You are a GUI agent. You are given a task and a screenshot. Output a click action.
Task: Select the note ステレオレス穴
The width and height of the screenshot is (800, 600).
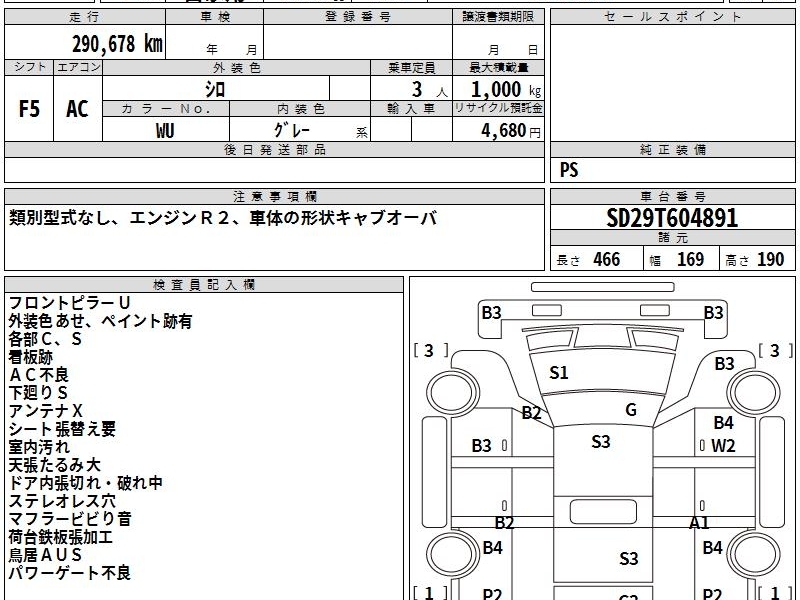[x=62, y=501]
